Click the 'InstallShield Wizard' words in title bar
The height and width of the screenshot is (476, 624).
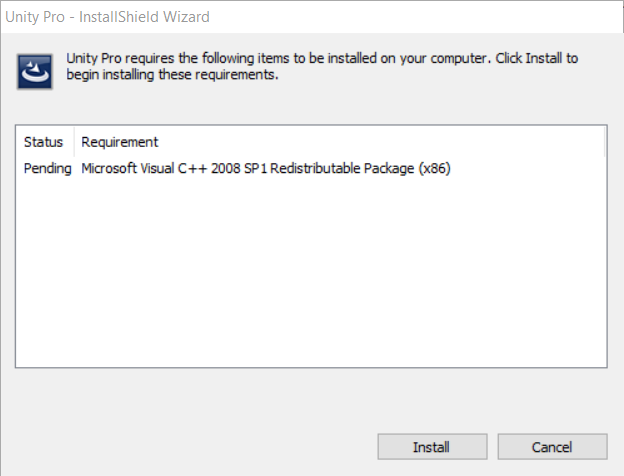click(x=144, y=17)
